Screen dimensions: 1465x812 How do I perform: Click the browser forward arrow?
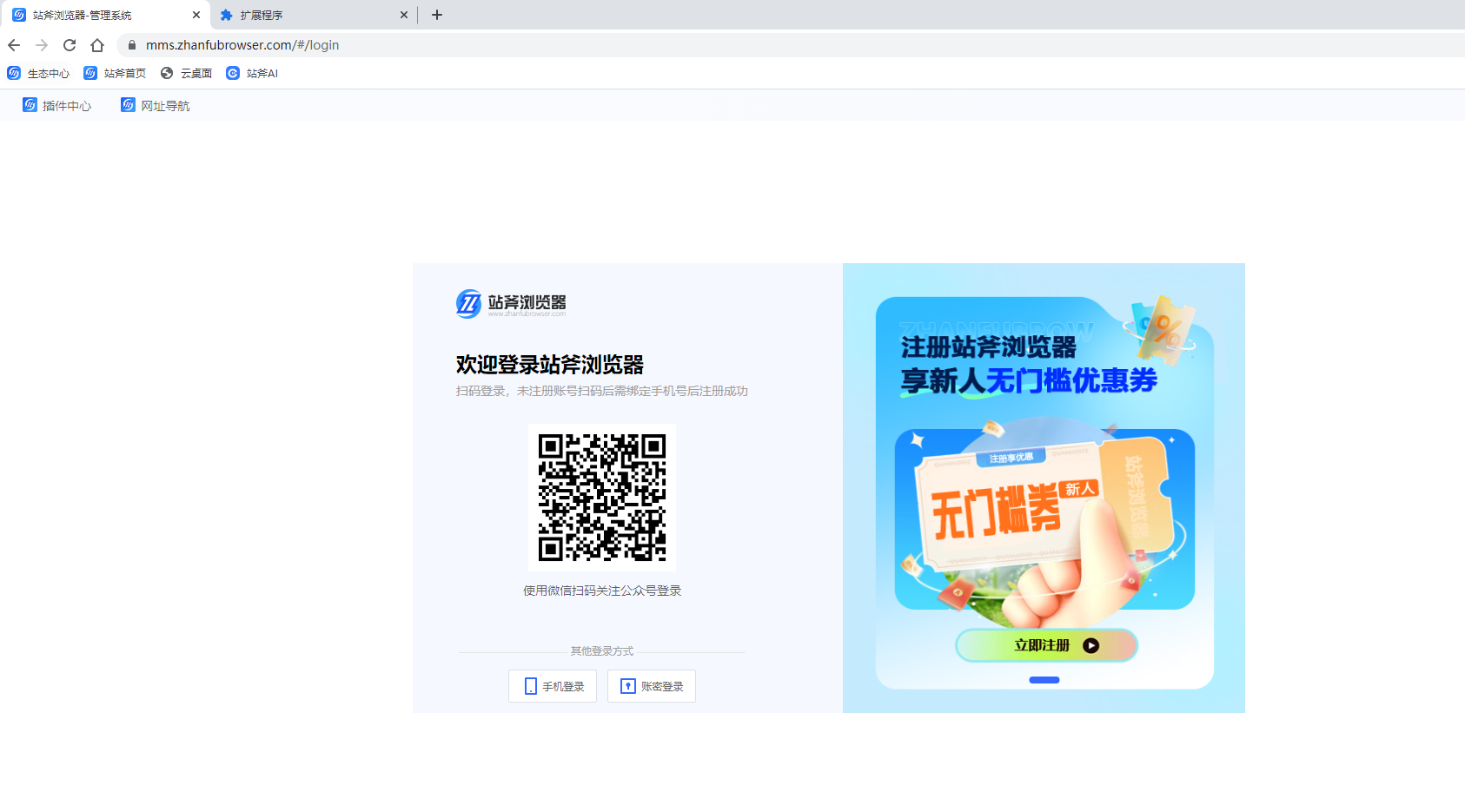point(42,45)
